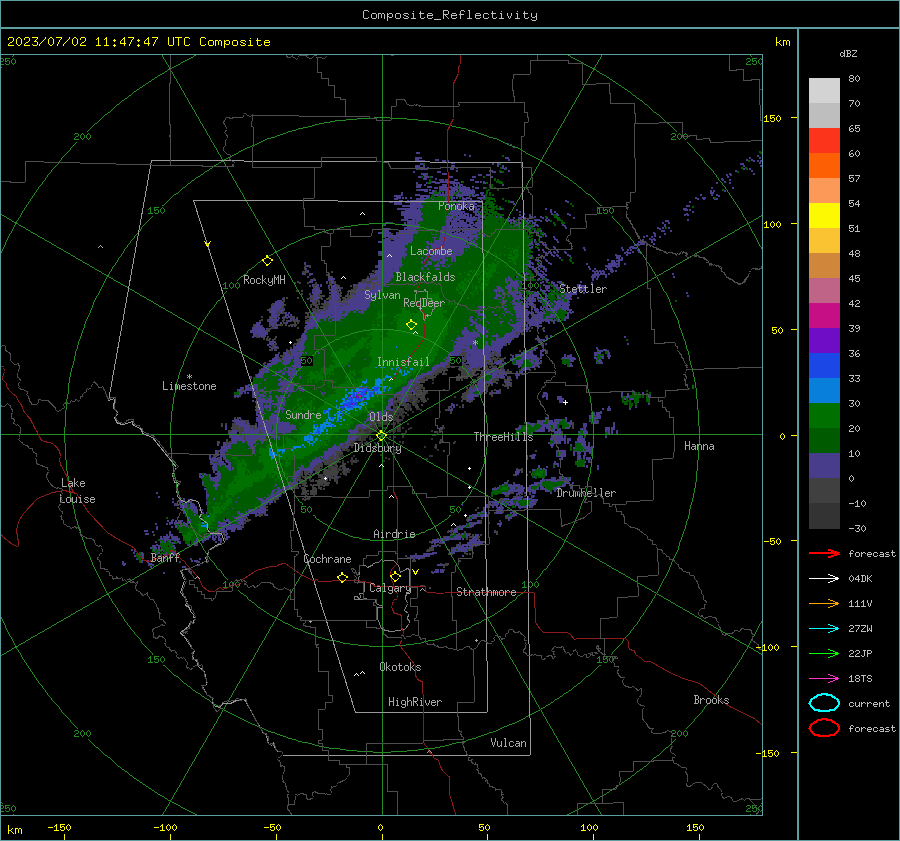Click the Hanna label
This screenshot has height=841, width=900.
699,446
